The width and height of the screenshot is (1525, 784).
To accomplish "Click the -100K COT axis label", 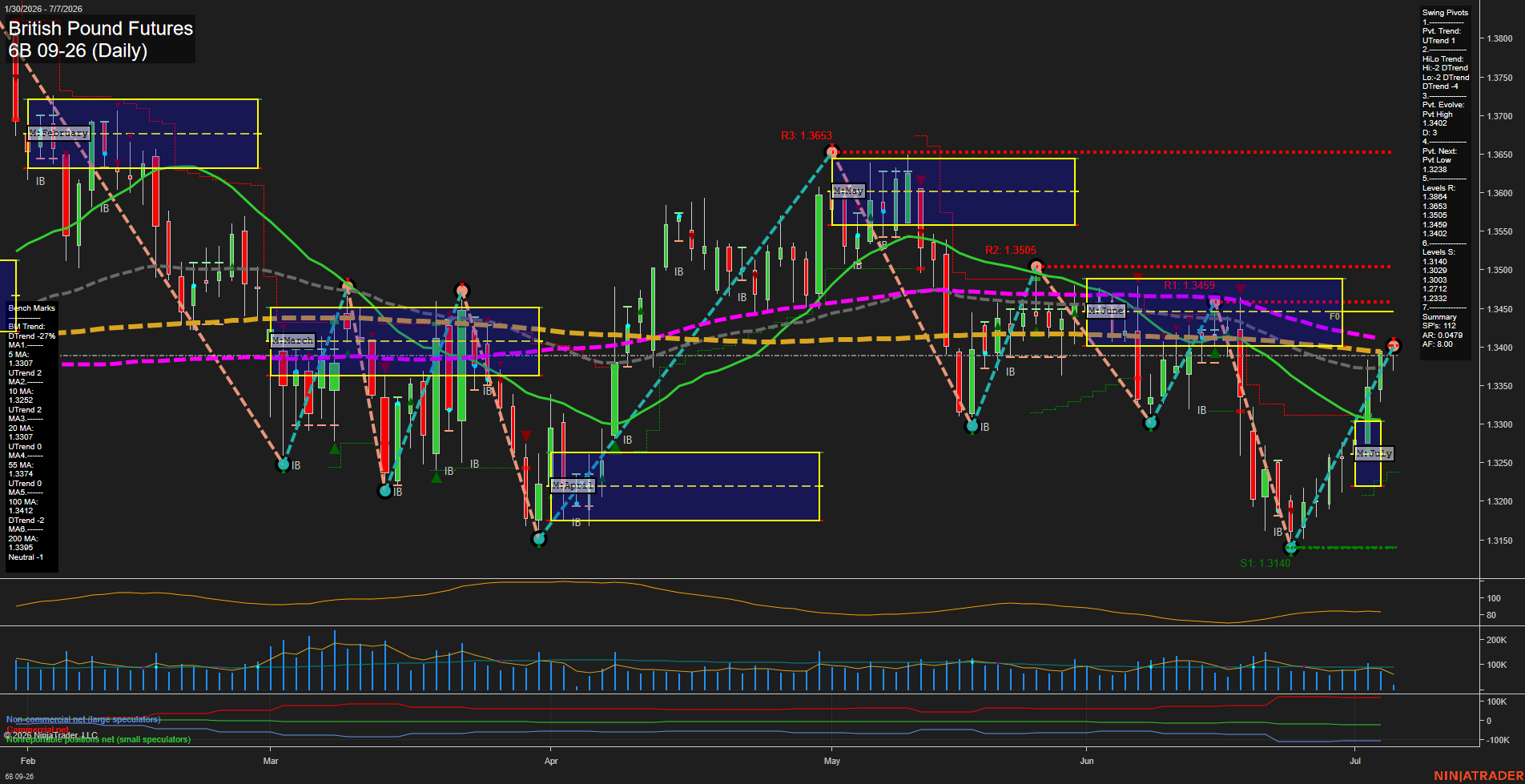I will [x=1499, y=740].
